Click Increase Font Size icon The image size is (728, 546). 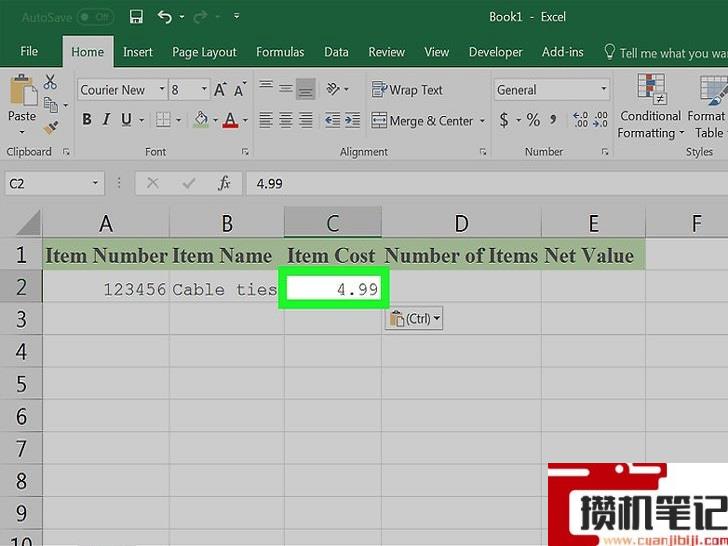coord(220,89)
